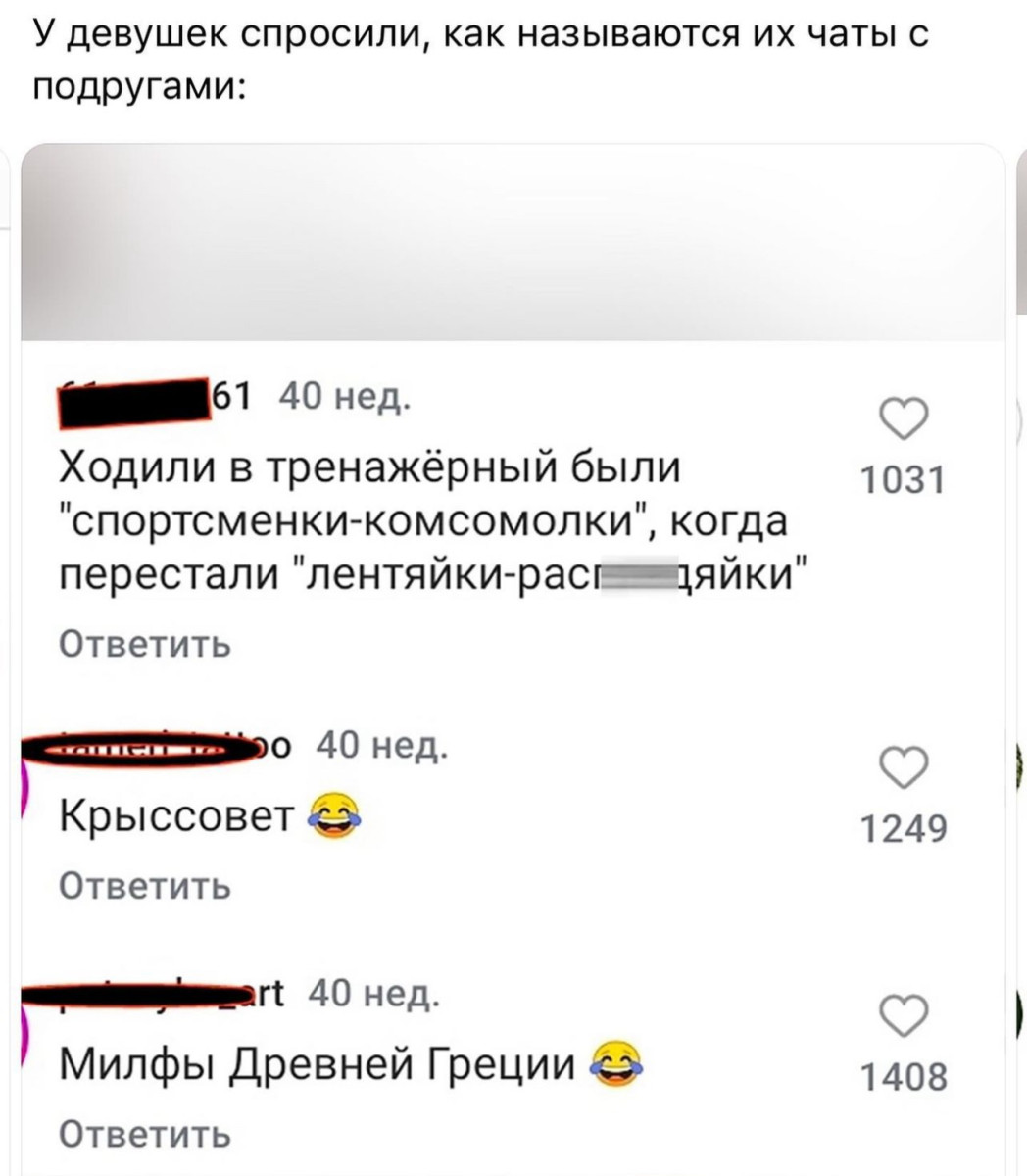Viewport: 1027px width, 1176px height.
Task: Click the laughing emoji after Крыссовет
Action: coord(333,817)
